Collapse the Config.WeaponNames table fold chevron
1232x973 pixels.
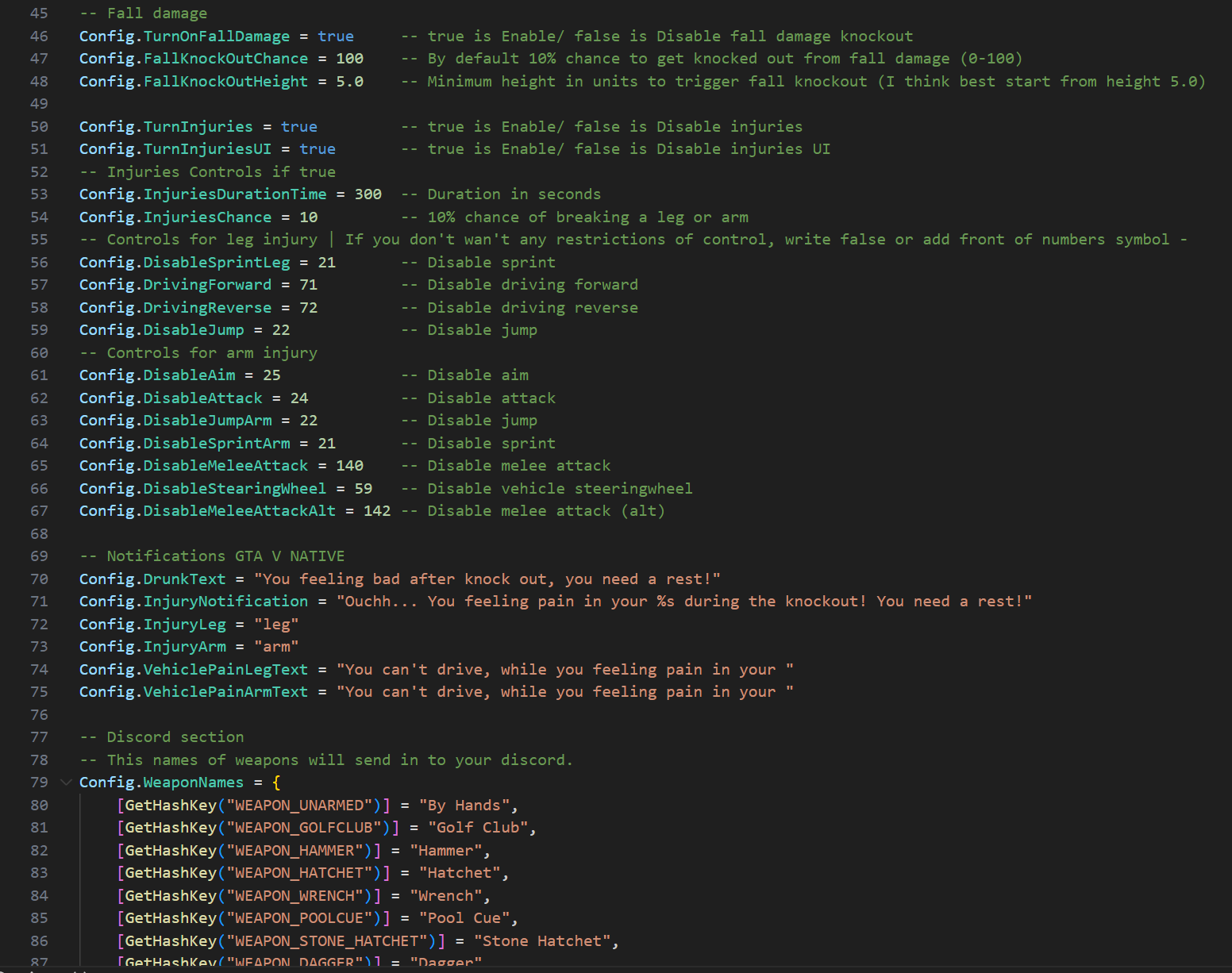tap(66, 783)
